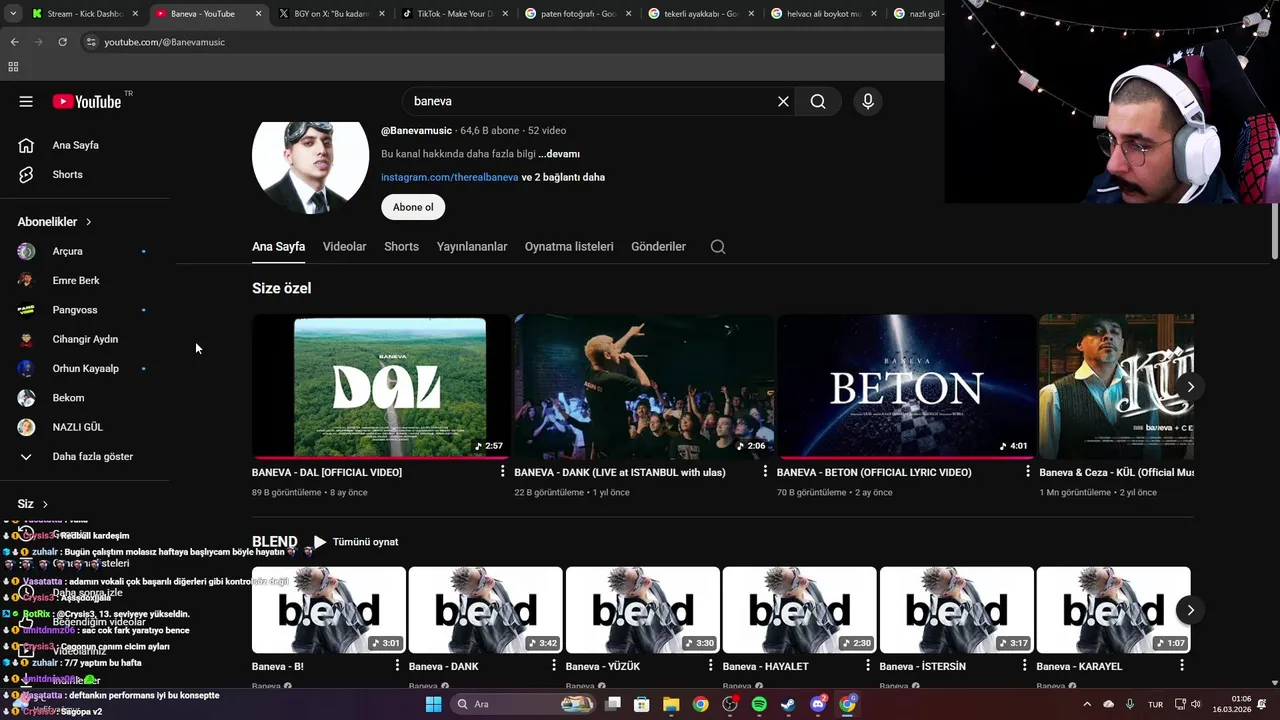This screenshot has height=720, width=1280.
Task: Click the baneva search input field
Action: tap(588, 101)
